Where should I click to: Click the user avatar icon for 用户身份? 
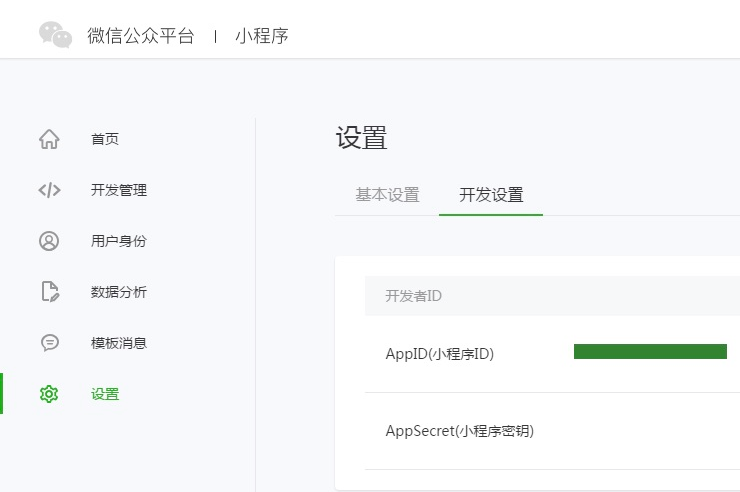click(49, 241)
